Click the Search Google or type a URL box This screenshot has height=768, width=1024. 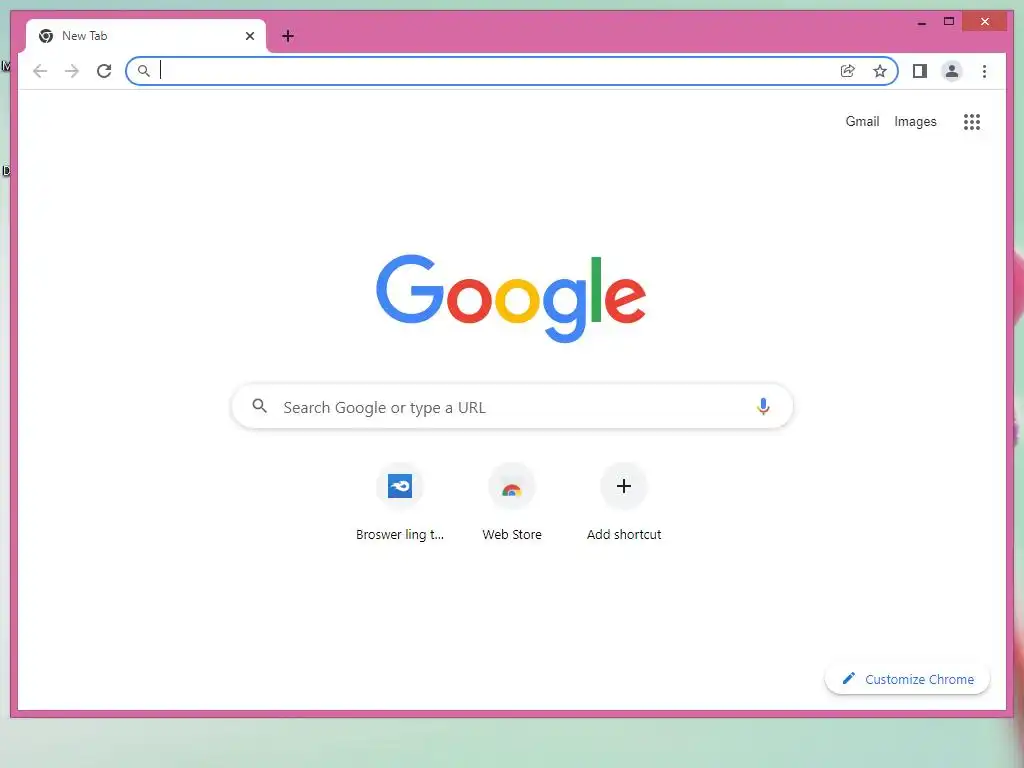(512, 407)
